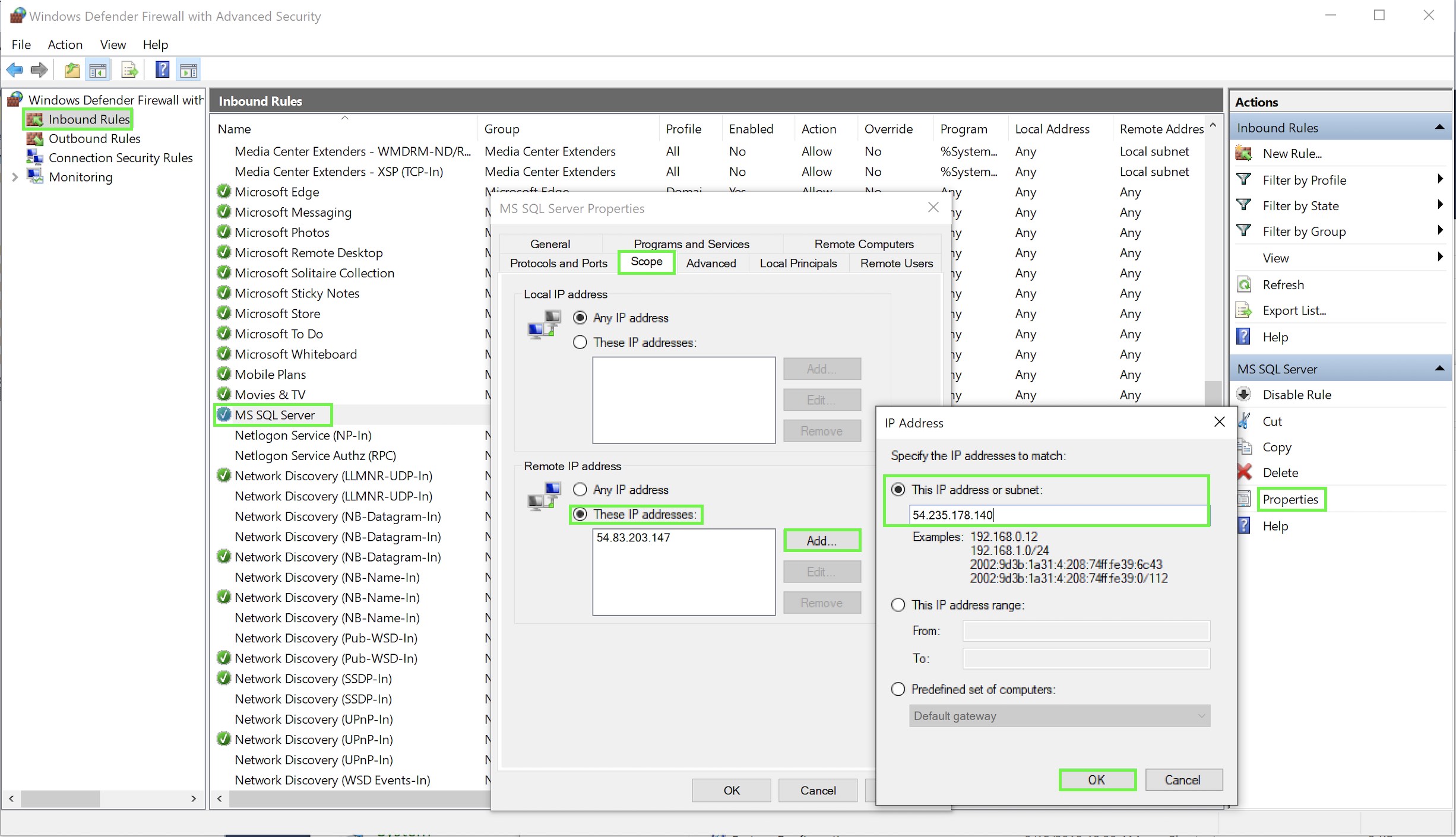Collapse the Inbound Rules actions section

pos(1441,127)
